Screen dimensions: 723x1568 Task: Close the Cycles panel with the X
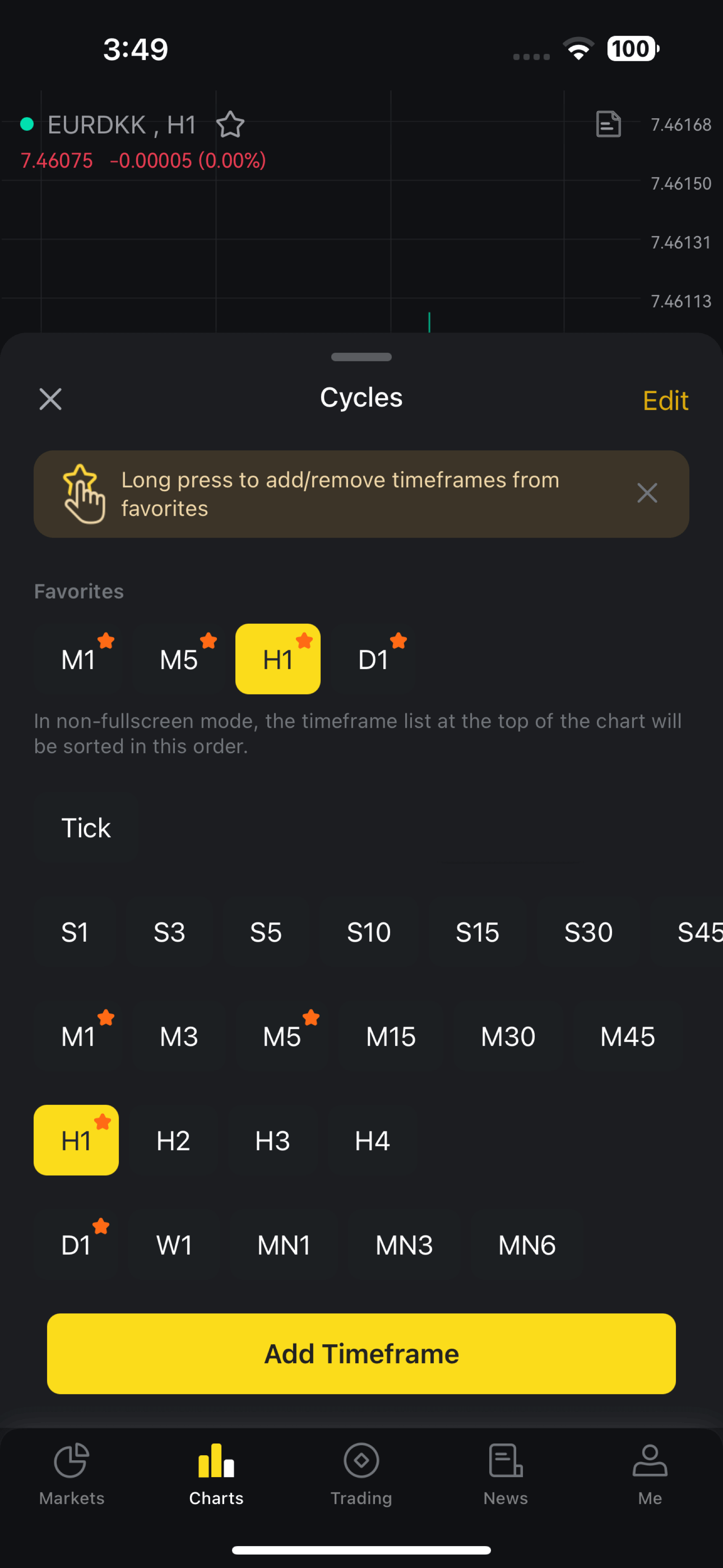(x=50, y=399)
